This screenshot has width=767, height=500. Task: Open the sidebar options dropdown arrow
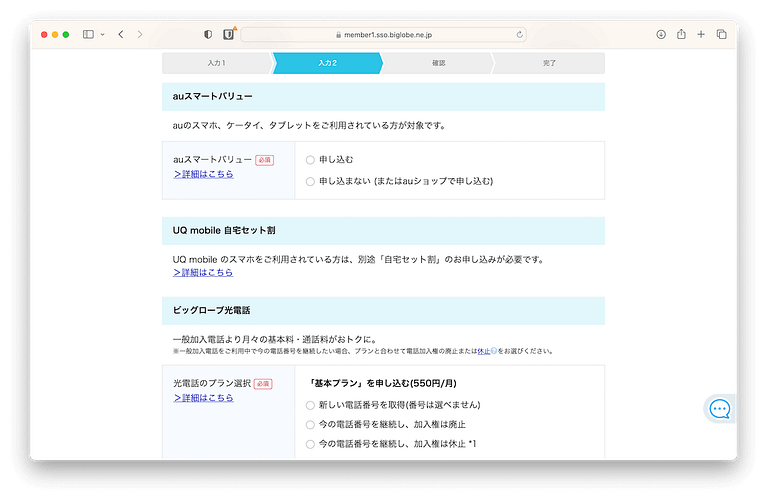[x=101, y=34]
